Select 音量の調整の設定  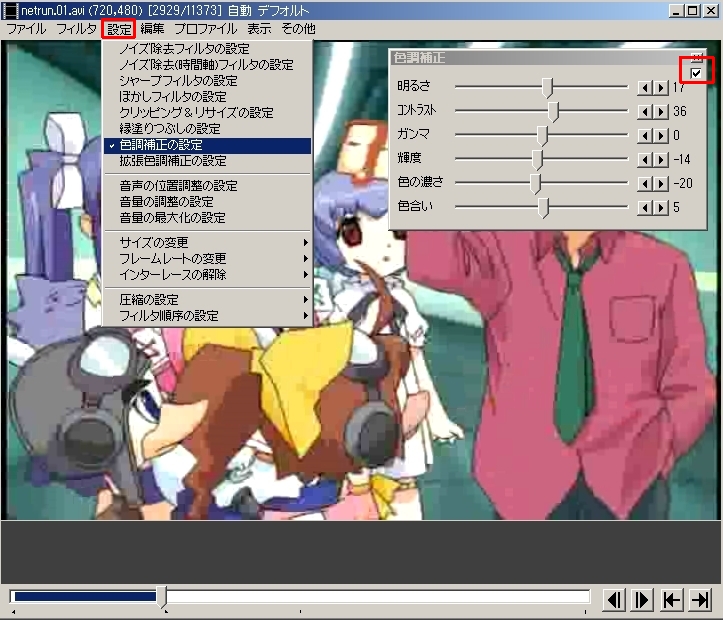click(x=207, y=202)
